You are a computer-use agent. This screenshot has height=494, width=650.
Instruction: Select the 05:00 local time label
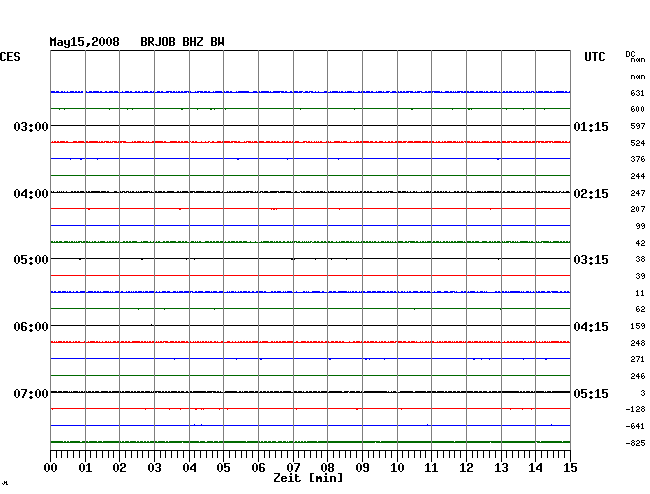point(31,260)
